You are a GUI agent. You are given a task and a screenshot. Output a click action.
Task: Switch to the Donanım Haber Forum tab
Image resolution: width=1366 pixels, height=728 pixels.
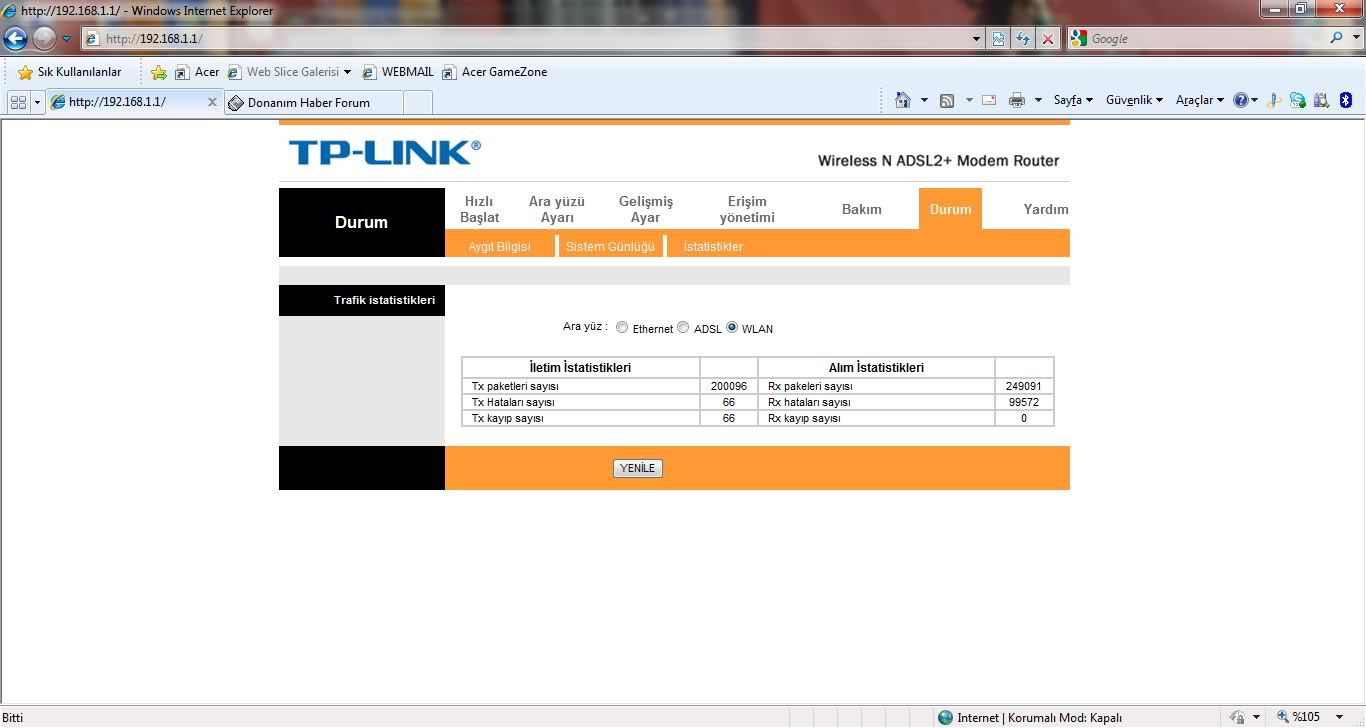313,102
